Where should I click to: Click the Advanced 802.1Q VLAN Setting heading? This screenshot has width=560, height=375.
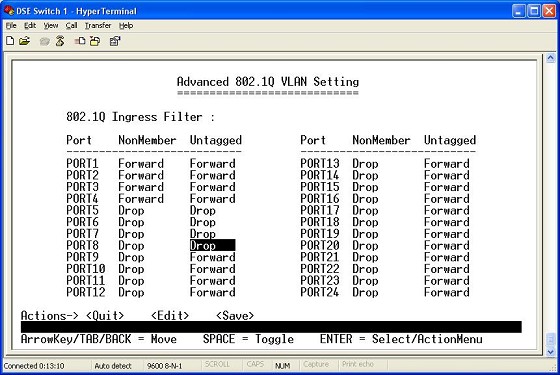point(268,82)
